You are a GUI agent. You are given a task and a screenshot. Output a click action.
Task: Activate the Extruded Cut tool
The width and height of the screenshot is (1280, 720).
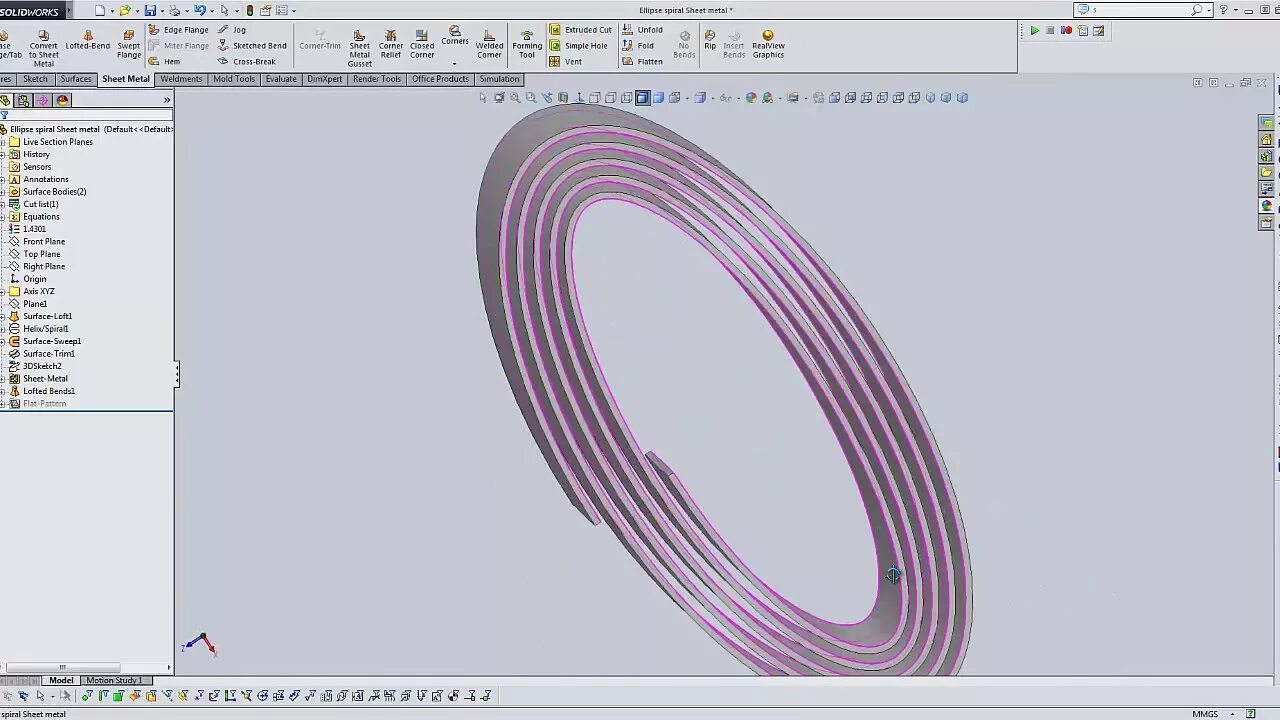click(x=587, y=29)
